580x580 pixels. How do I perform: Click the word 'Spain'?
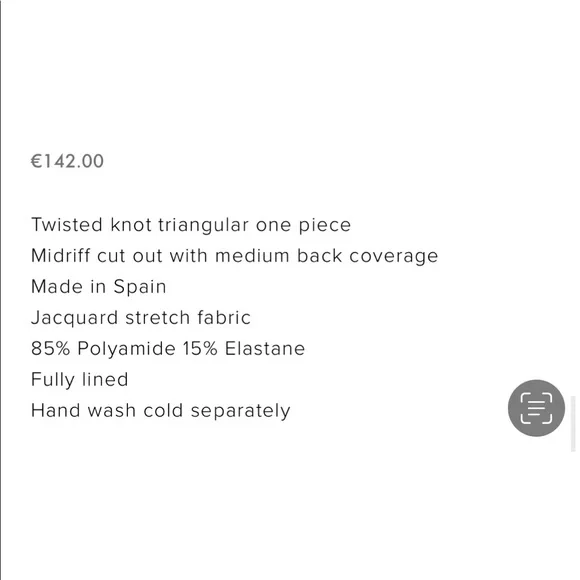pyautogui.click(x=140, y=287)
